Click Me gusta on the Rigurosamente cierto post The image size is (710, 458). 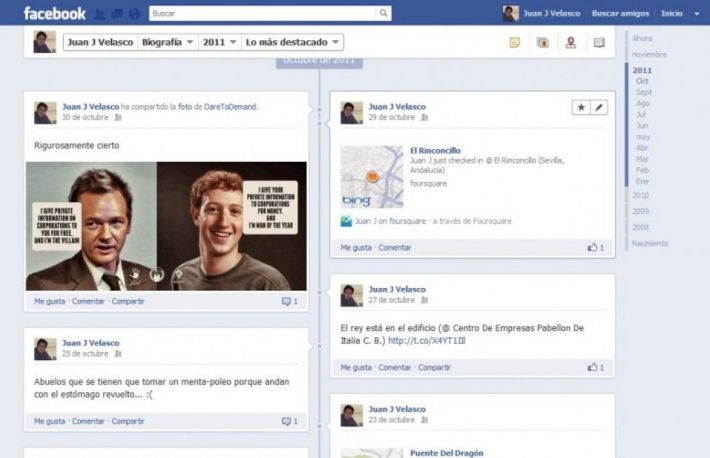coord(49,301)
